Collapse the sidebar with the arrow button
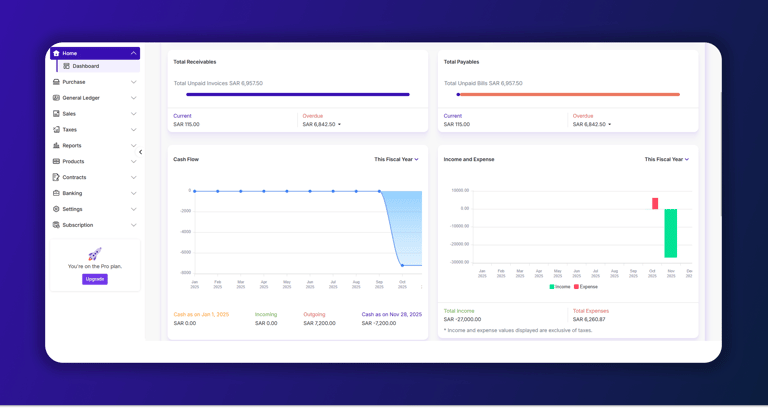The width and height of the screenshot is (768, 408). 140,152
